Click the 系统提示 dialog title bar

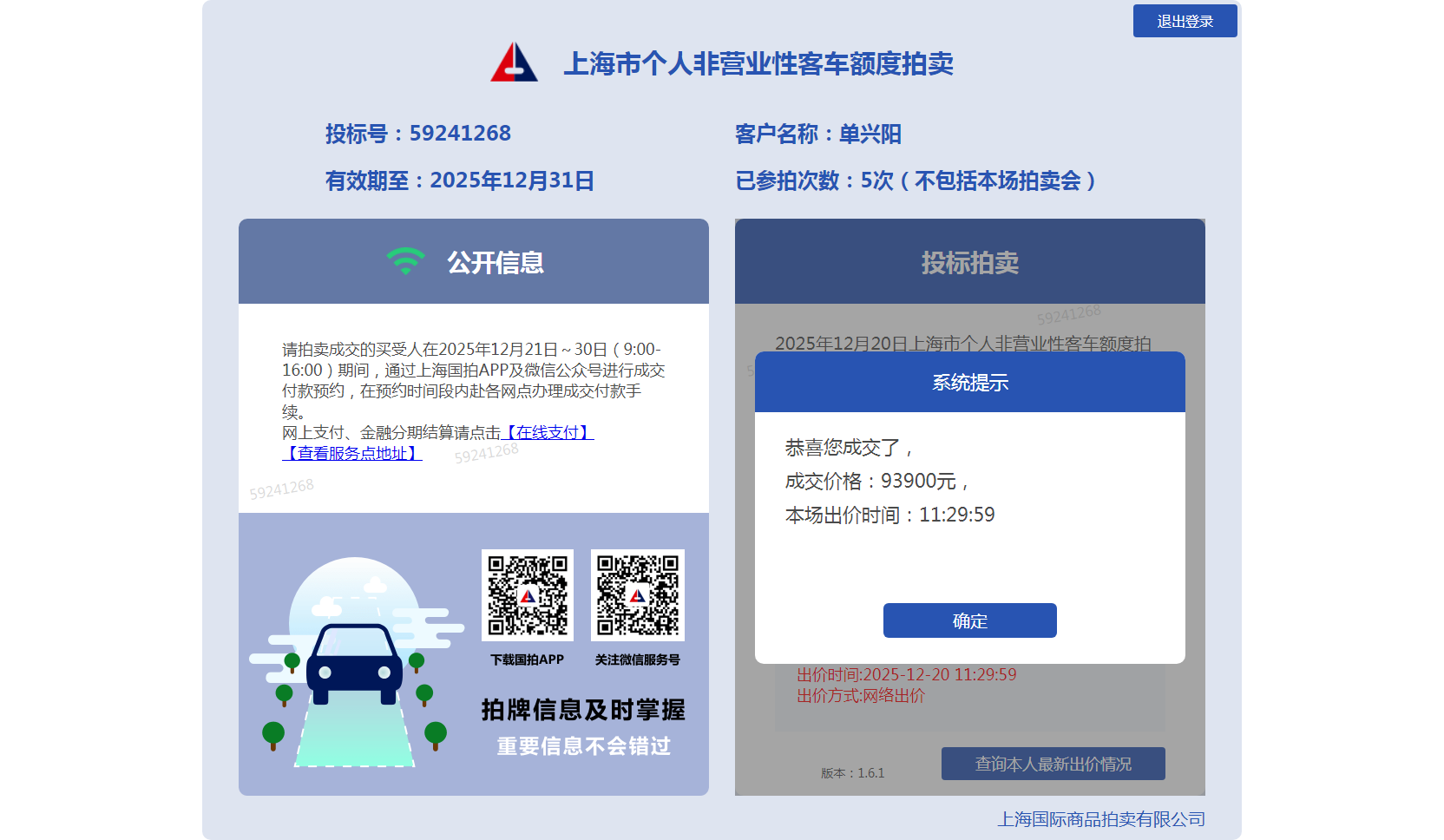coord(969,382)
